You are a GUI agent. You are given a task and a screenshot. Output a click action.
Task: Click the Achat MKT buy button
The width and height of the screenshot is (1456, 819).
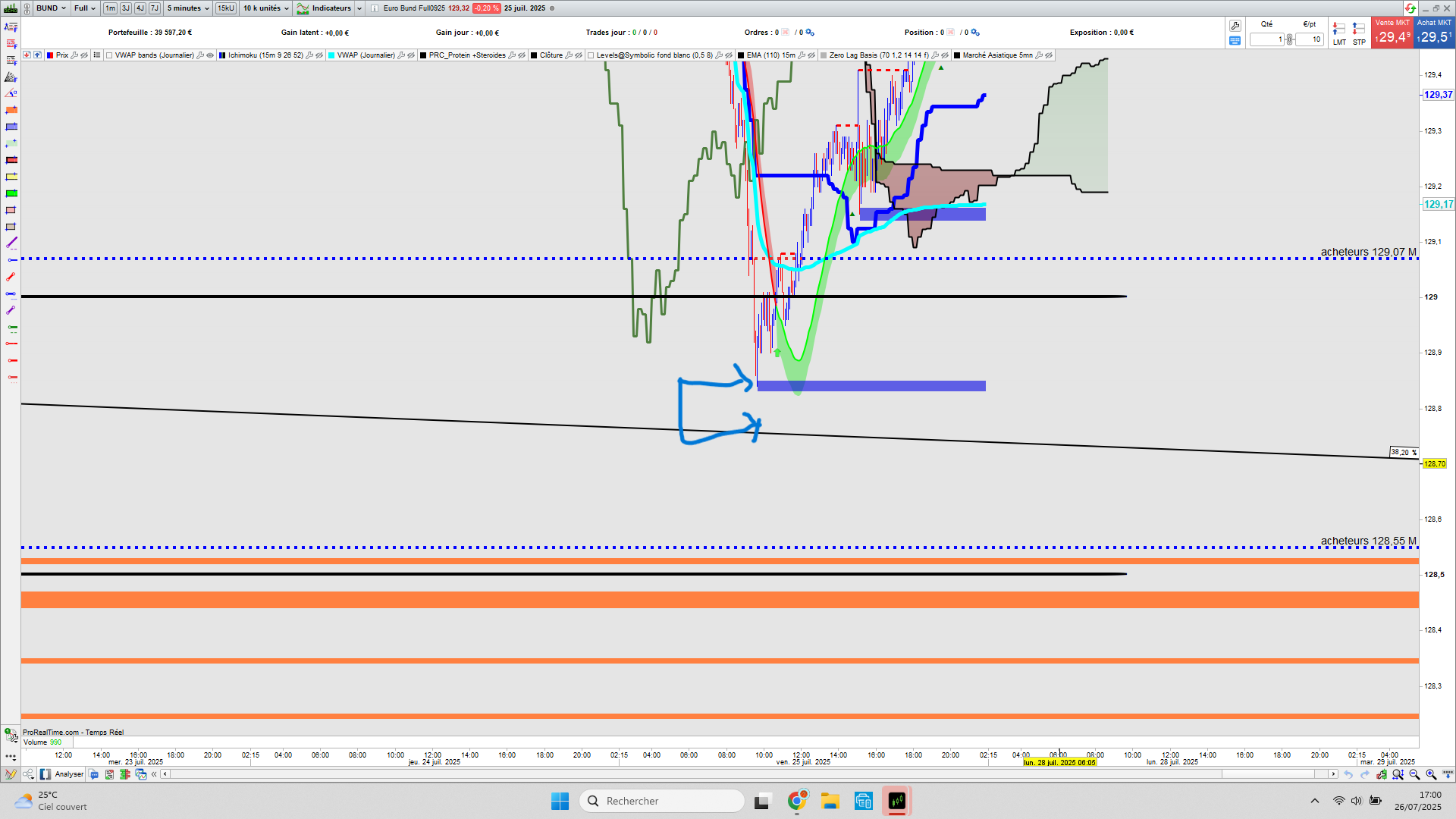pos(1435,33)
